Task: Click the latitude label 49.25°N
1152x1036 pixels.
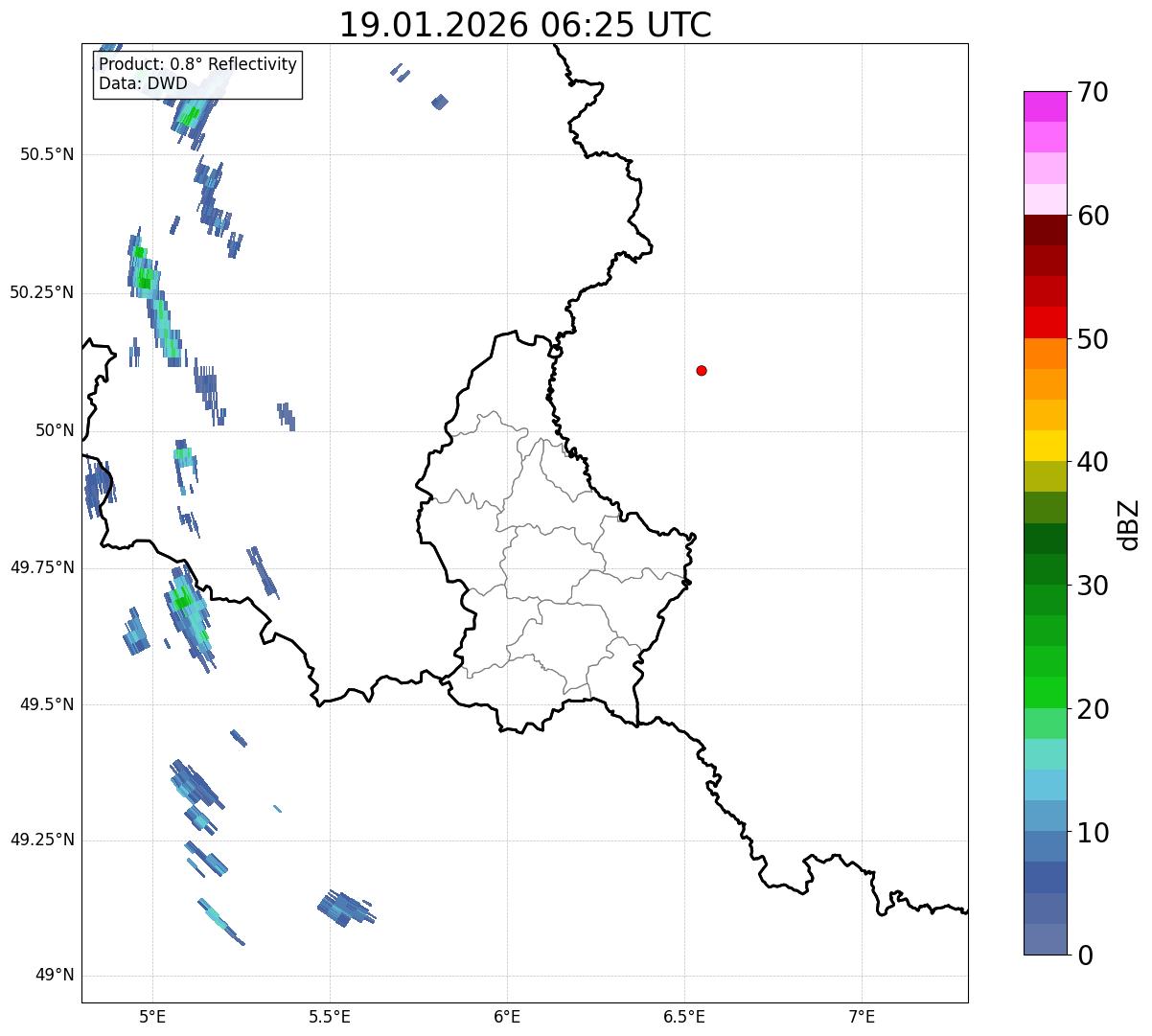Action: (42, 840)
